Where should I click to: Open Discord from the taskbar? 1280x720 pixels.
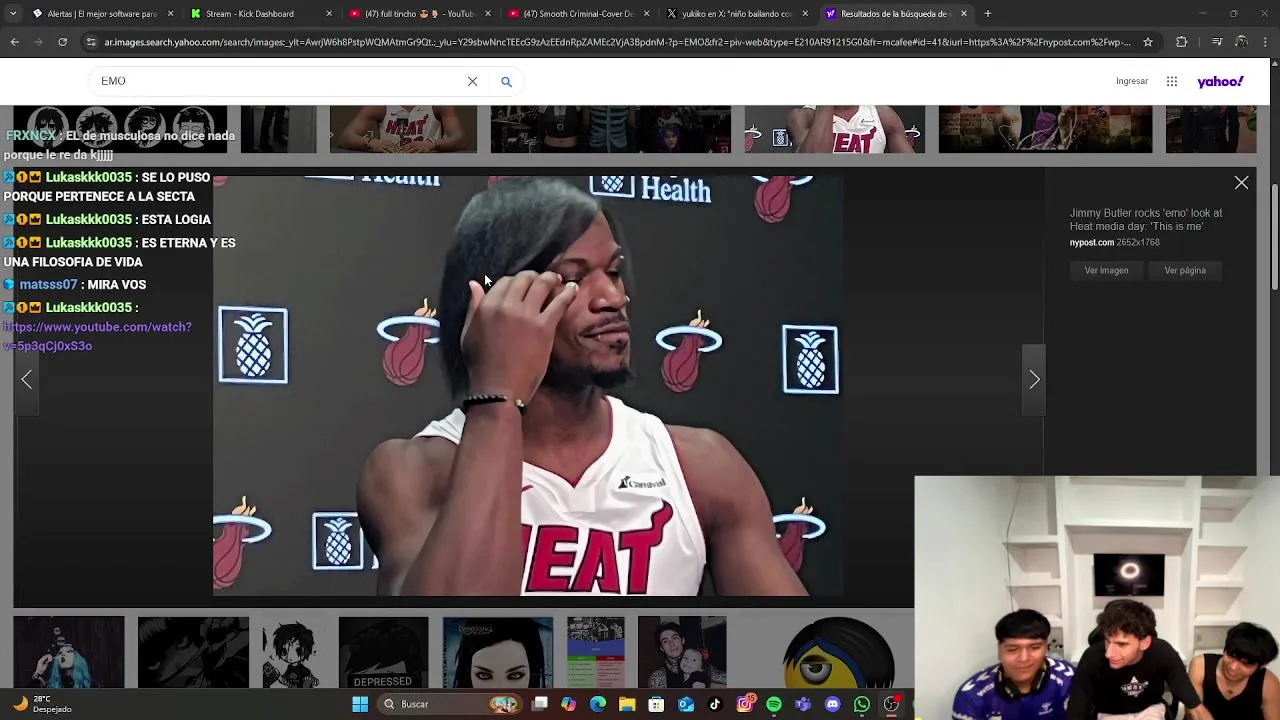pos(833,704)
